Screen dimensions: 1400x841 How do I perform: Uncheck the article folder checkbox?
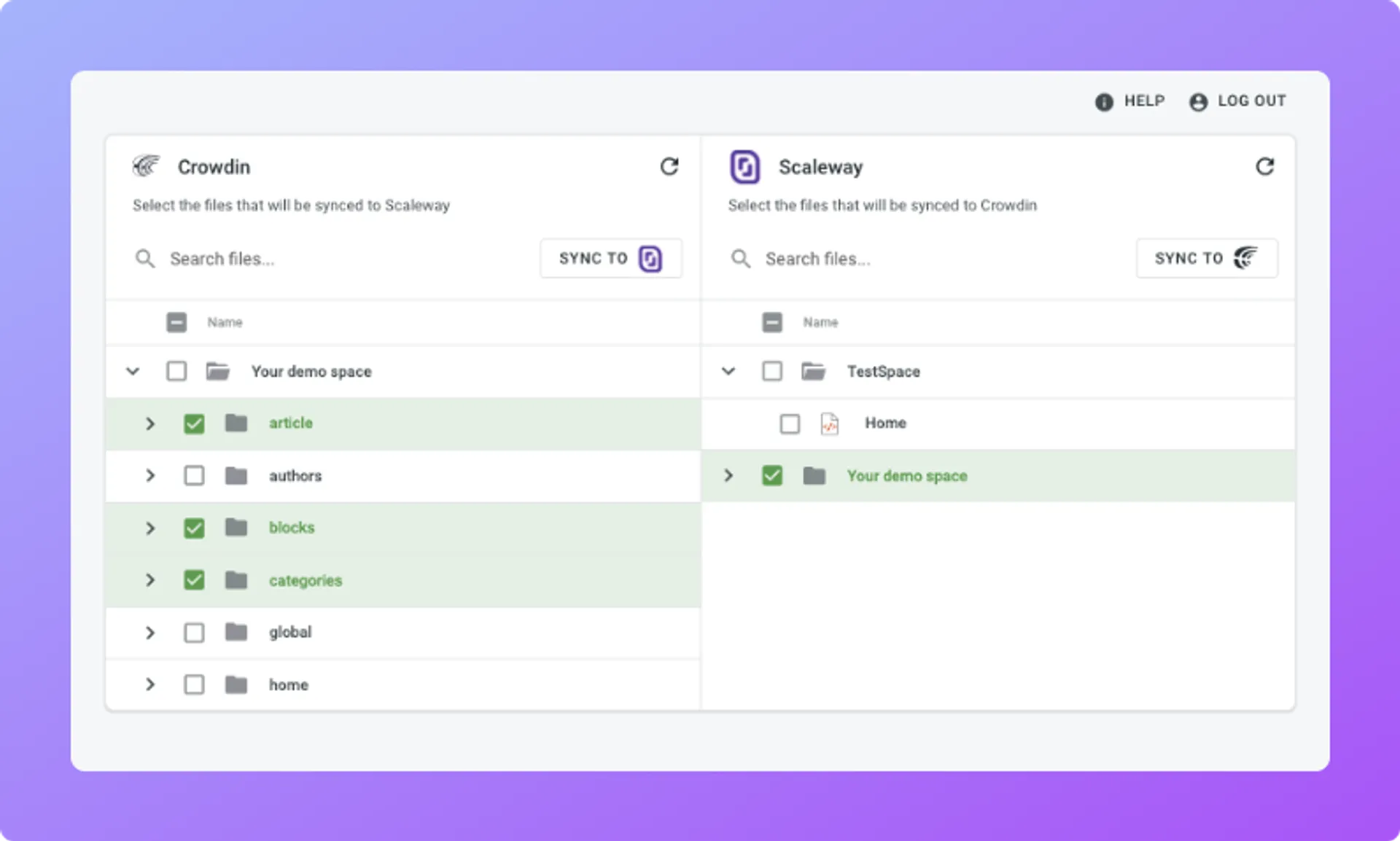point(194,423)
